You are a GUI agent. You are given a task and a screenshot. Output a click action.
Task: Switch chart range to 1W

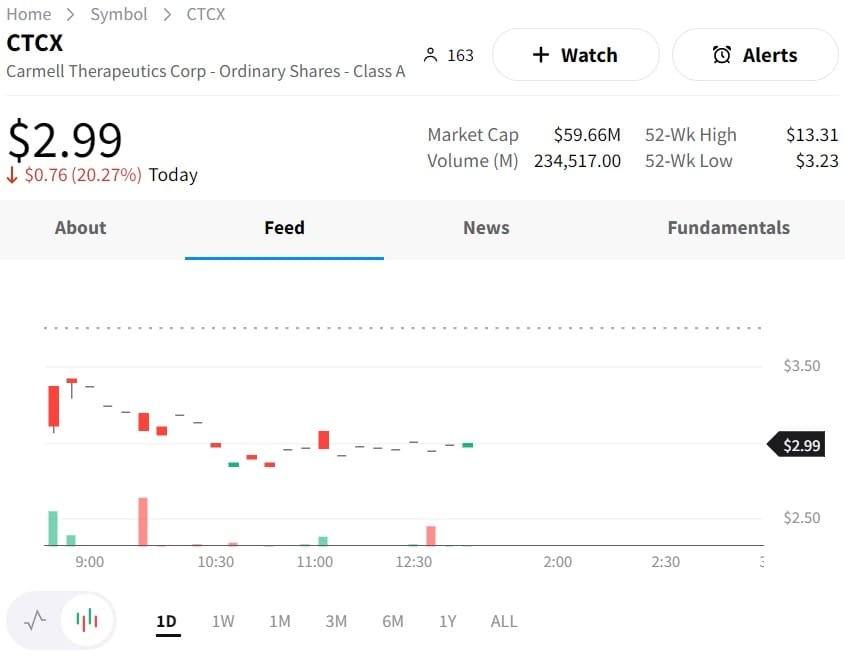(223, 621)
